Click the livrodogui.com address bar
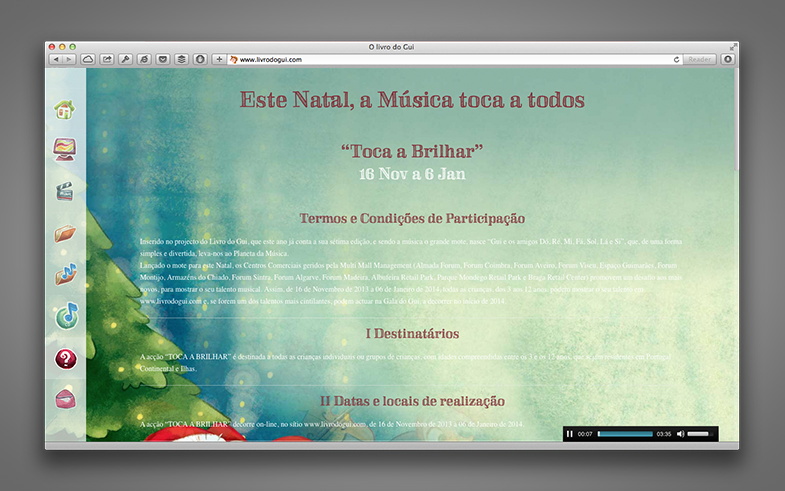 click(x=455, y=60)
